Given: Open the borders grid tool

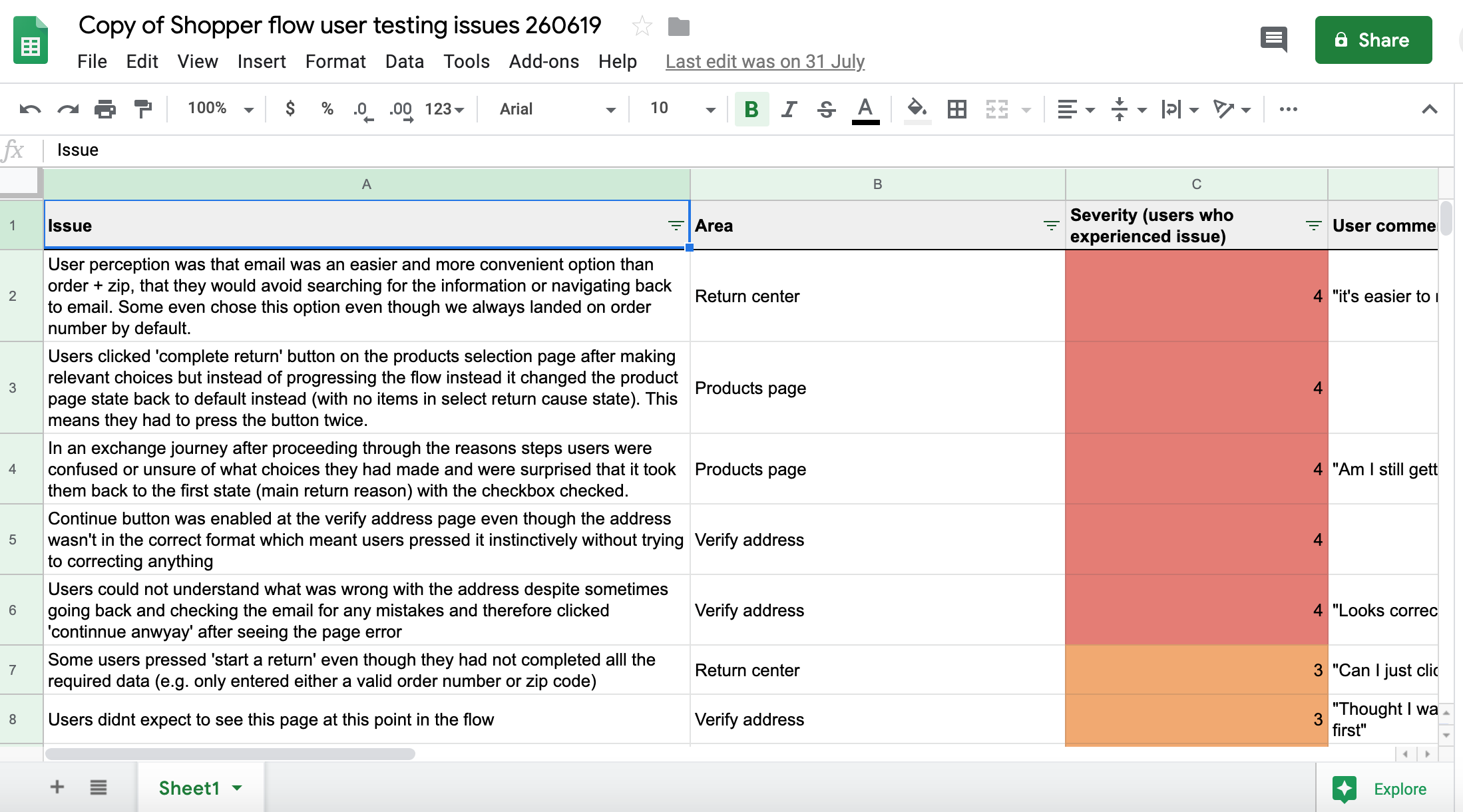Looking at the screenshot, I should coord(956,109).
